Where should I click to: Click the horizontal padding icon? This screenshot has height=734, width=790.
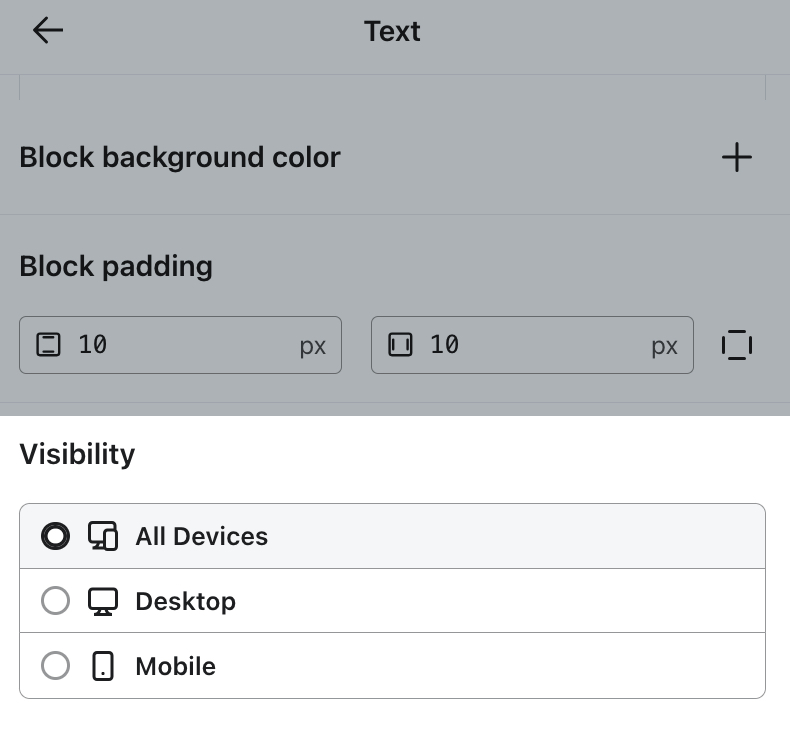click(x=400, y=345)
